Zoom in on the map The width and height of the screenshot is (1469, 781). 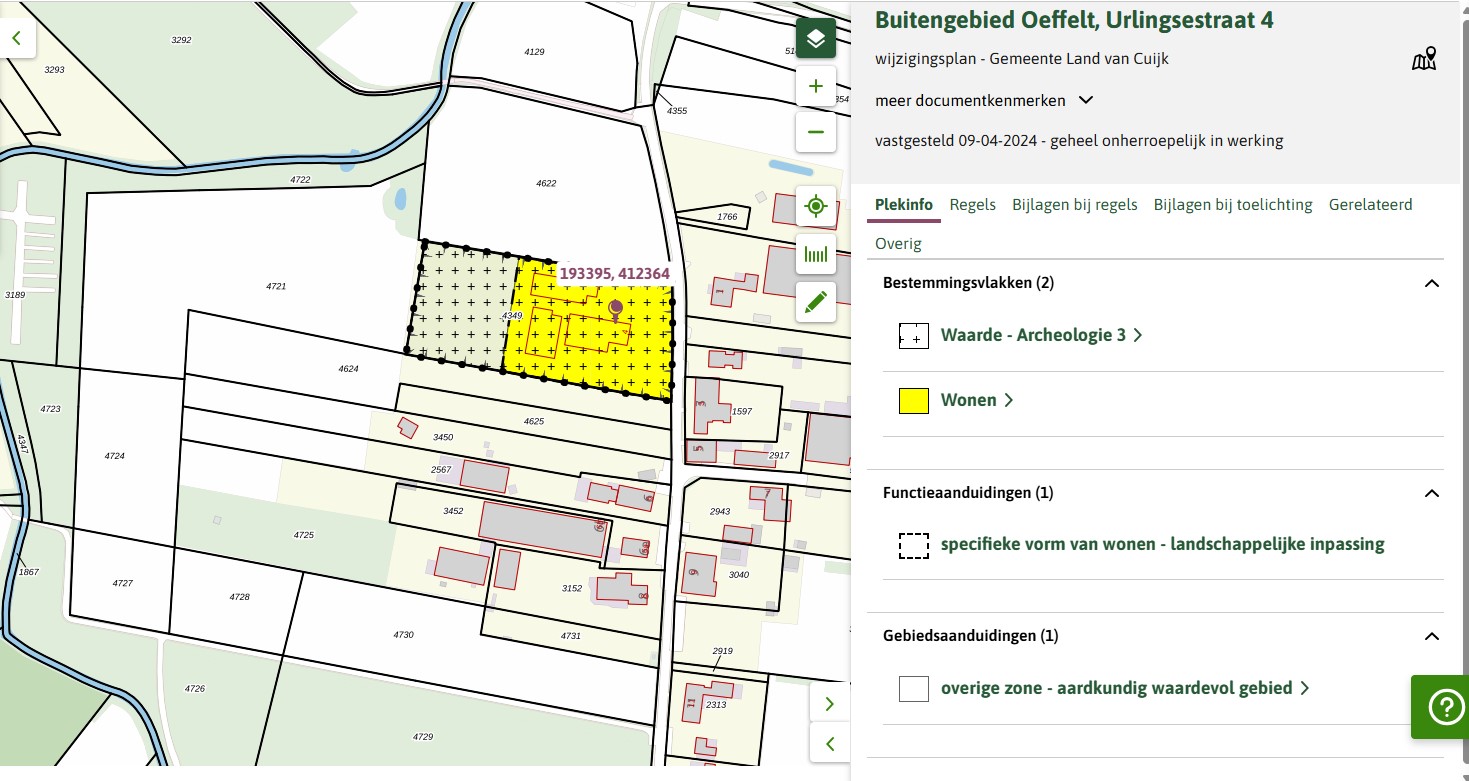click(x=816, y=86)
